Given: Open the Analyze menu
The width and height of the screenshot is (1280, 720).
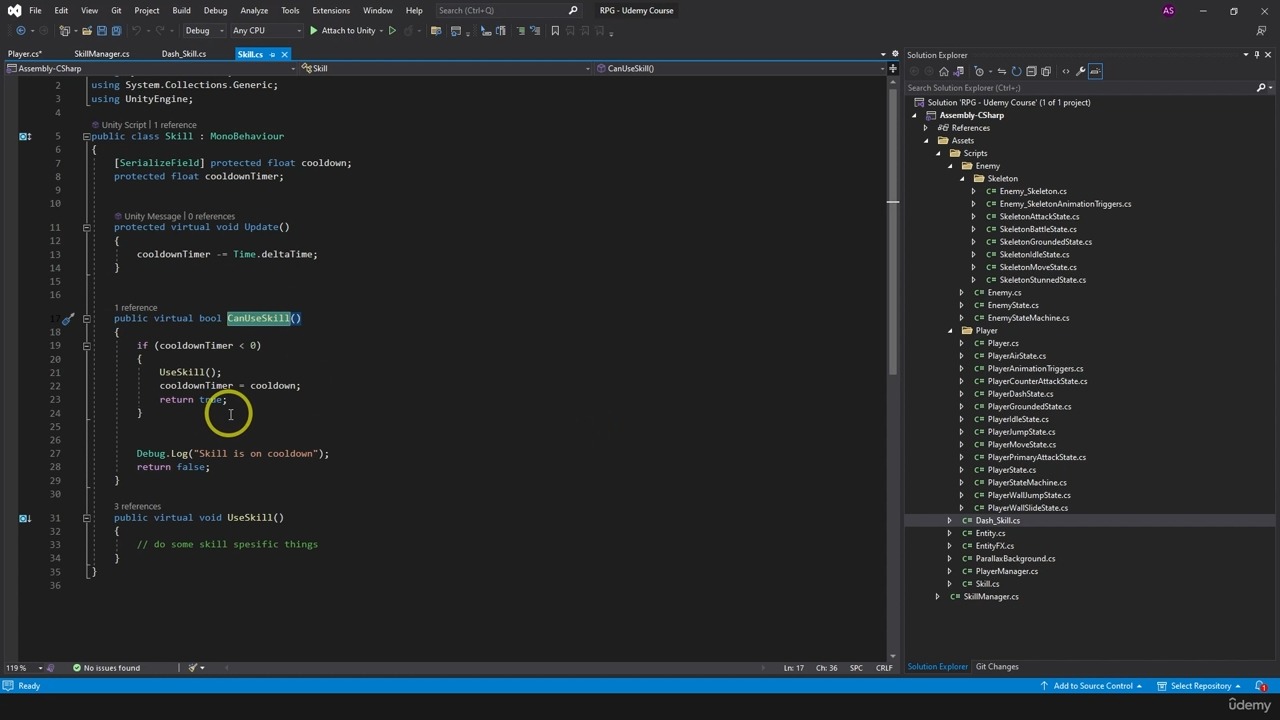Looking at the screenshot, I should click(x=254, y=11).
